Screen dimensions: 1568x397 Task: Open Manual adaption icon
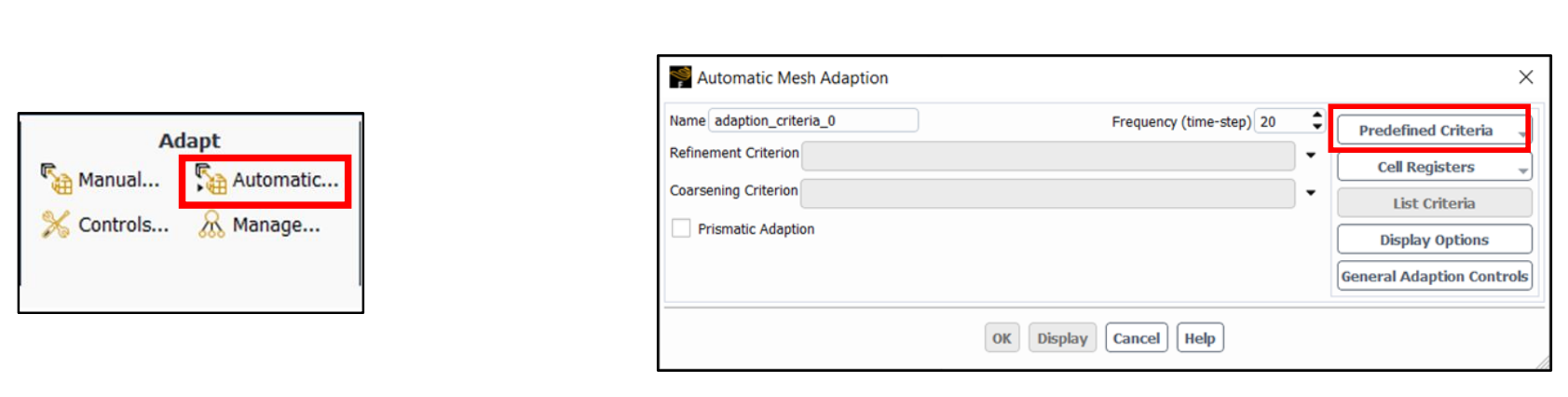[x=56, y=179]
